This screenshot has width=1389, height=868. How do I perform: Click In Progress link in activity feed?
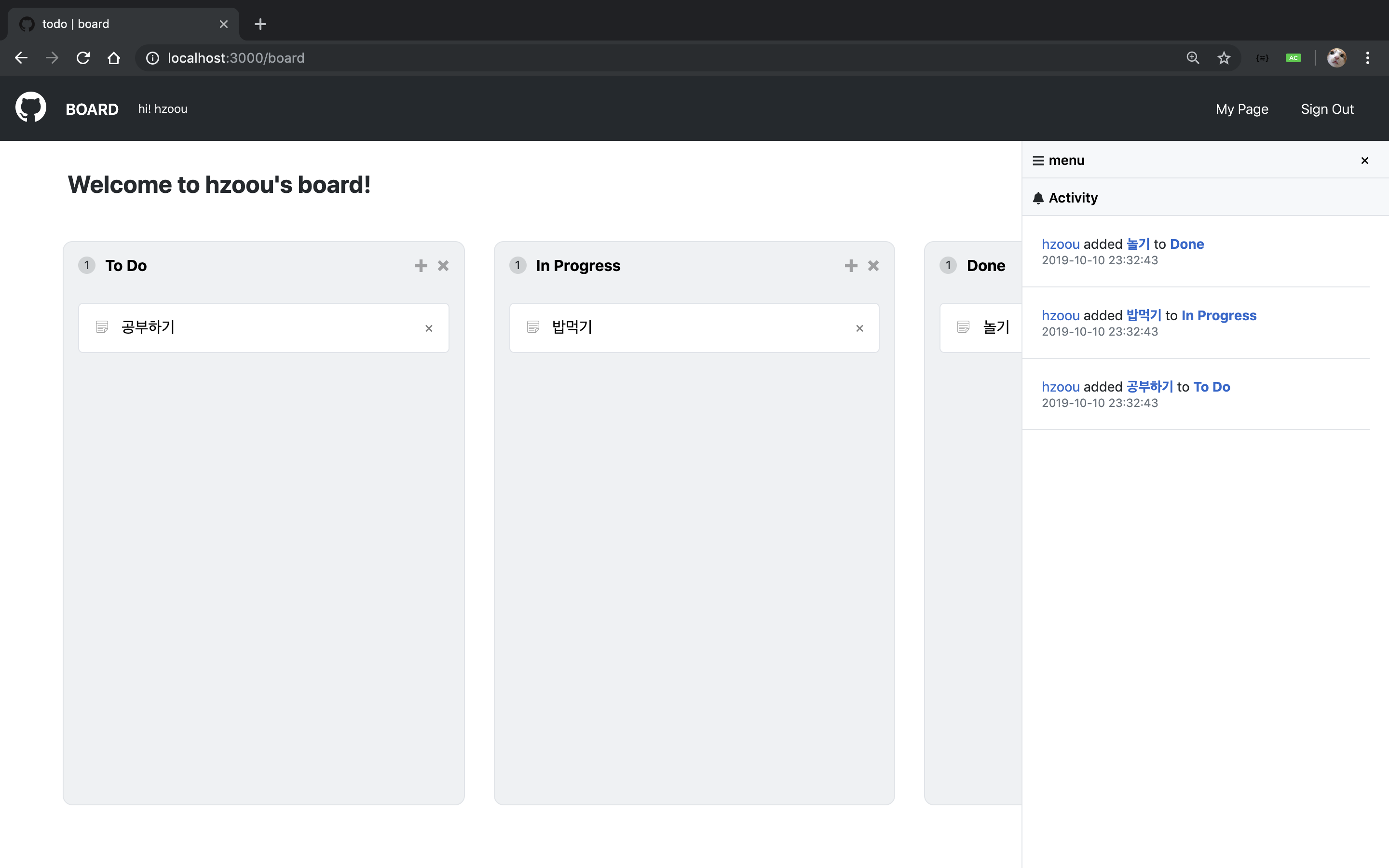click(1219, 315)
